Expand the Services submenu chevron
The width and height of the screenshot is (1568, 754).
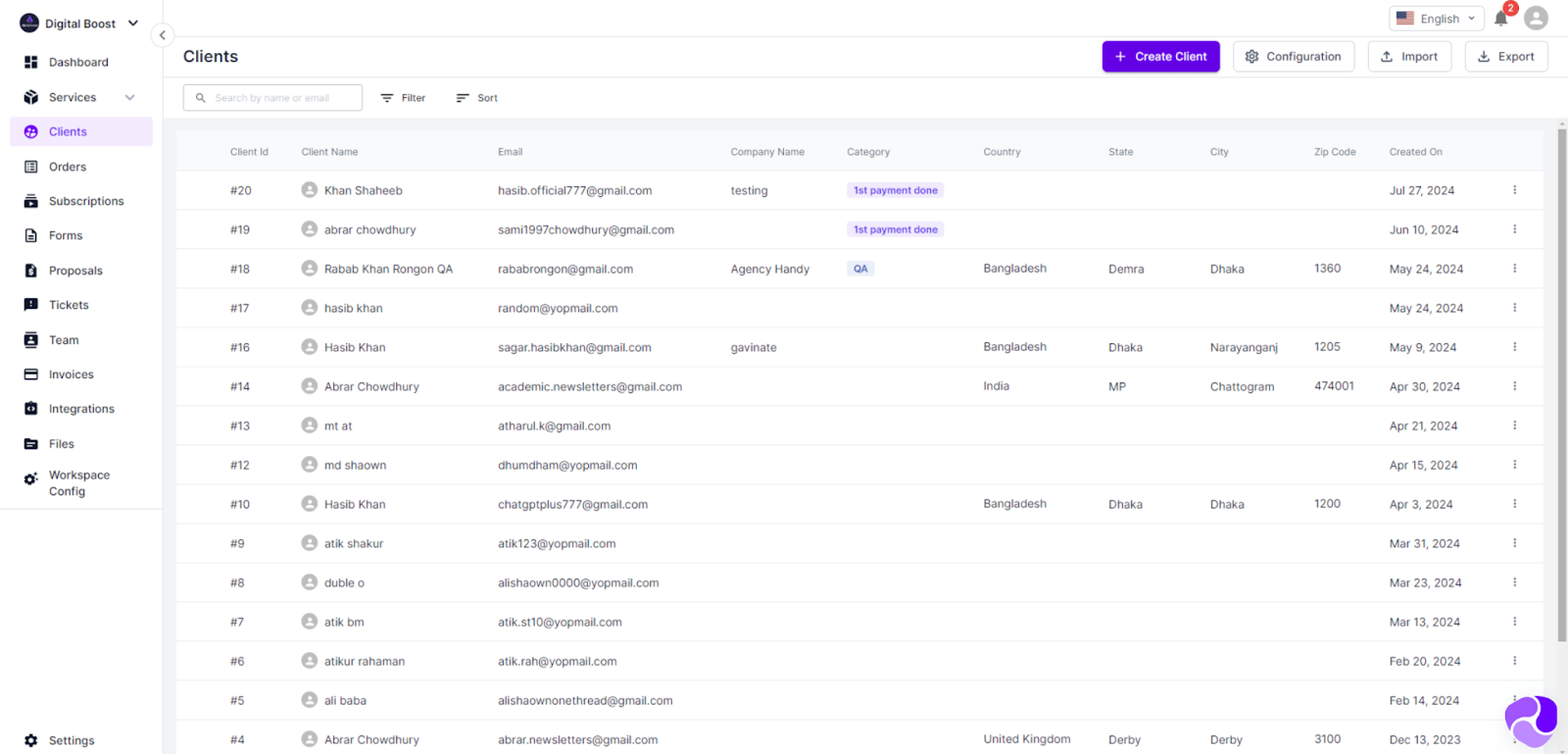[x=129, y=97]
